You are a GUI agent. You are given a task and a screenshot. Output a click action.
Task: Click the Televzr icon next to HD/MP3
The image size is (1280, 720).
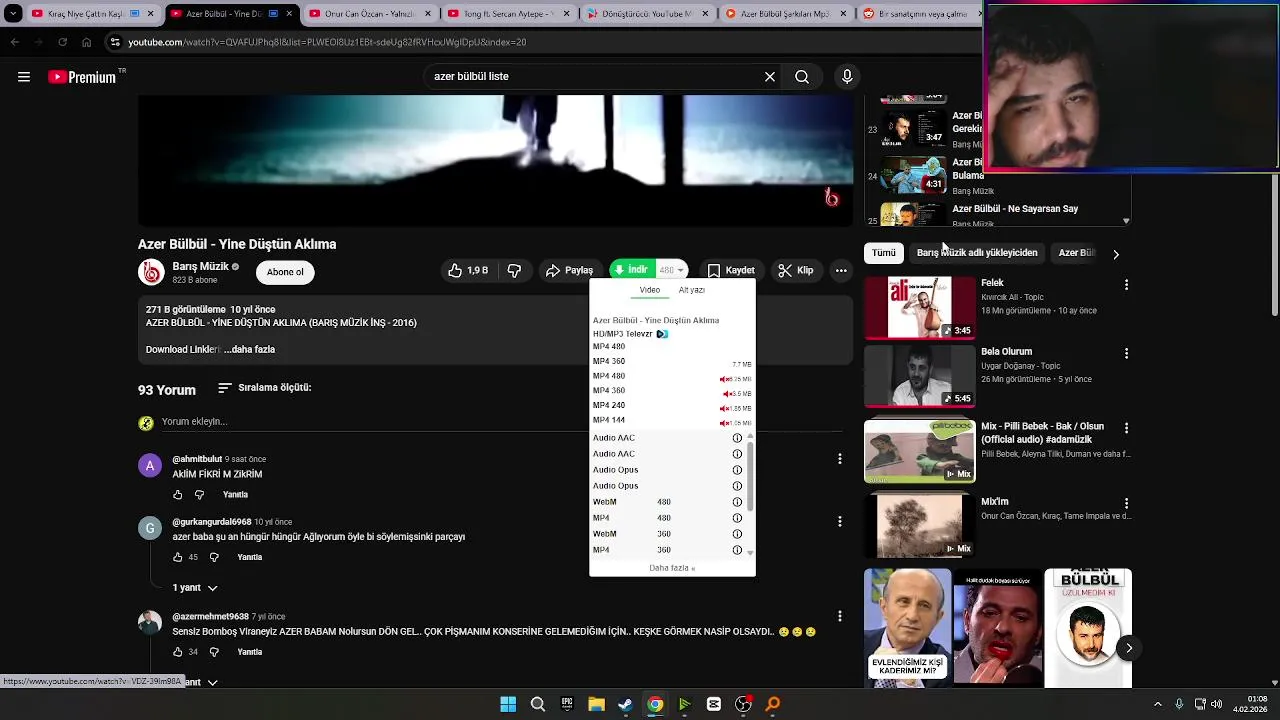662,334
